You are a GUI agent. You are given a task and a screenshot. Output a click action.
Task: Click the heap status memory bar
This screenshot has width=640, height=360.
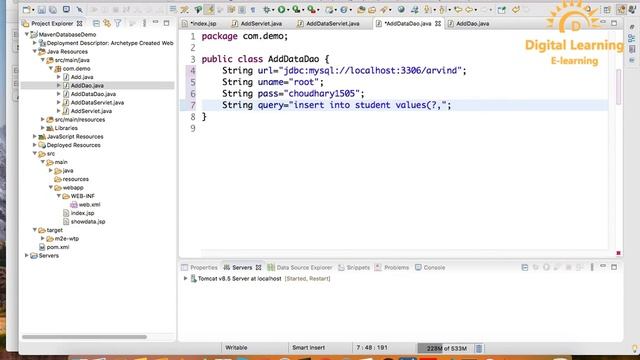[x=446, y=348]
